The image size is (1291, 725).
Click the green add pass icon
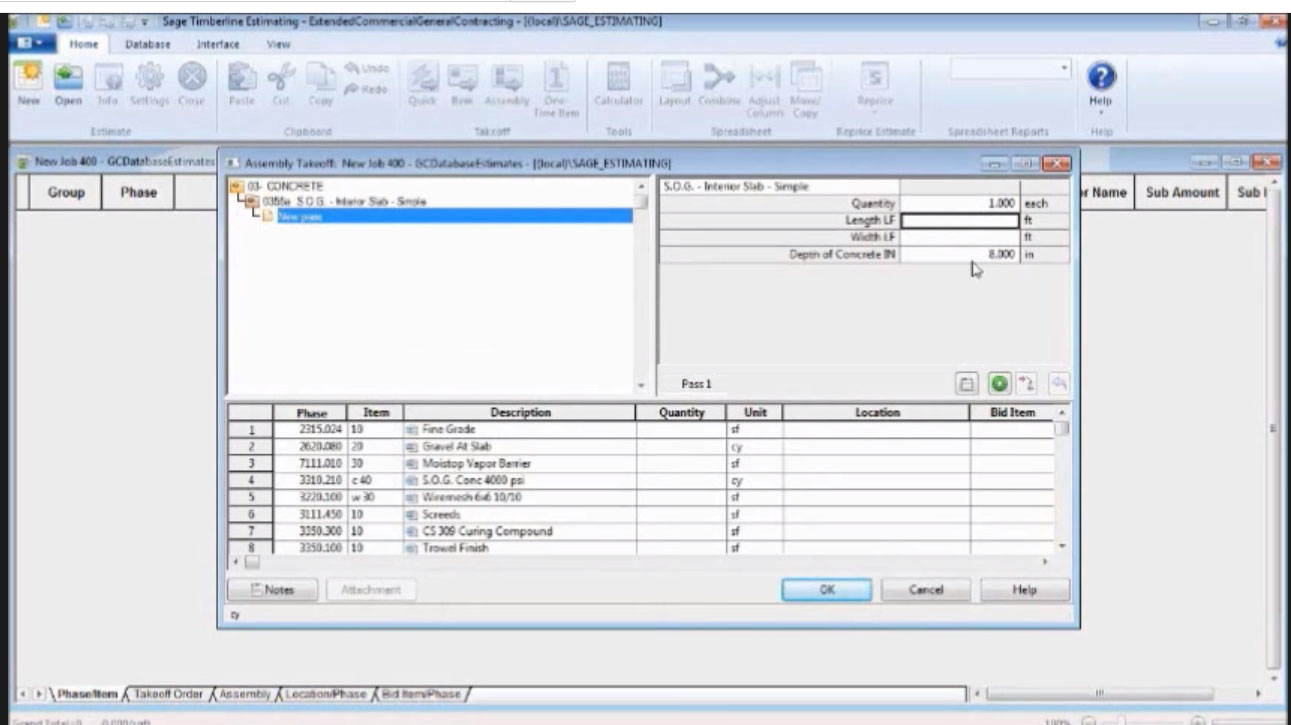pos(999,384)
